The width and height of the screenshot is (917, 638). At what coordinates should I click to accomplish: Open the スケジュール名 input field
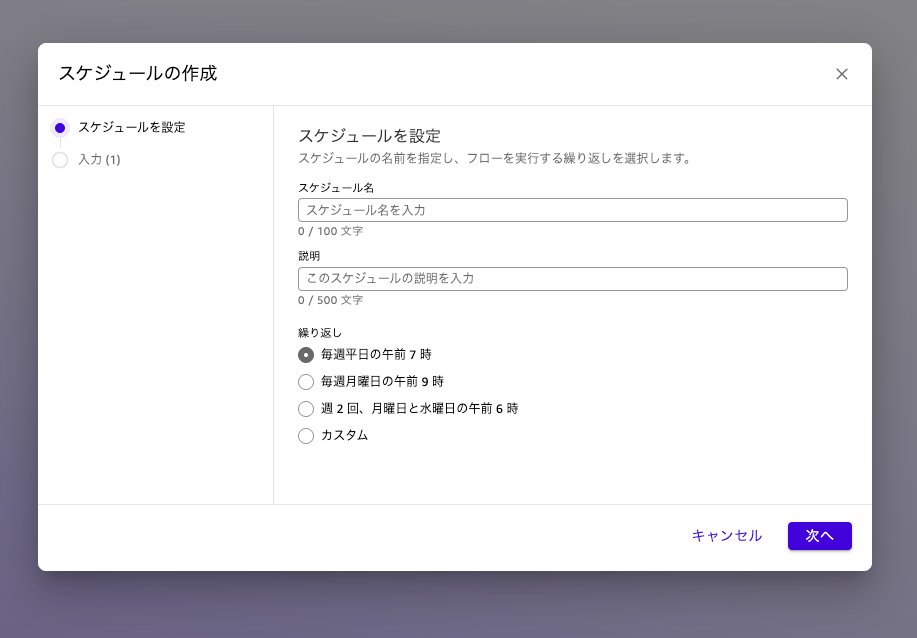(572, 210)
